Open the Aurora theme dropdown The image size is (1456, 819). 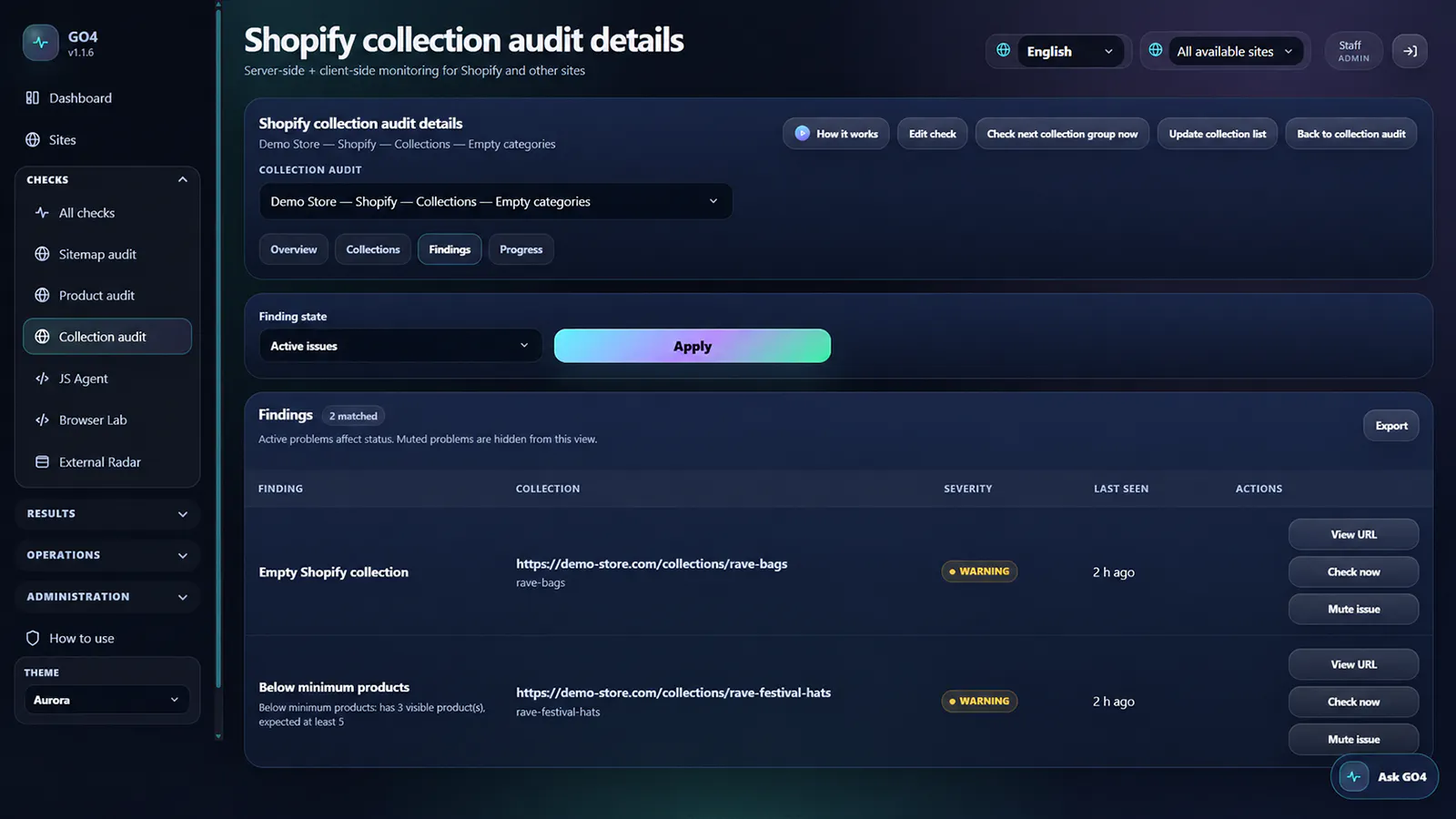click(107, 700)
